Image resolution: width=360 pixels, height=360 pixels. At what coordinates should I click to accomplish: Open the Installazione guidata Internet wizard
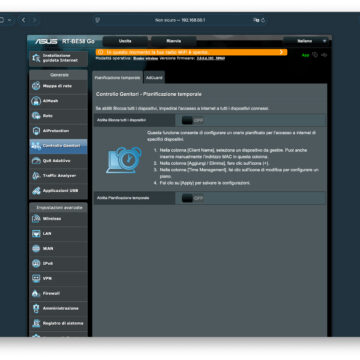tap(59, 58)
